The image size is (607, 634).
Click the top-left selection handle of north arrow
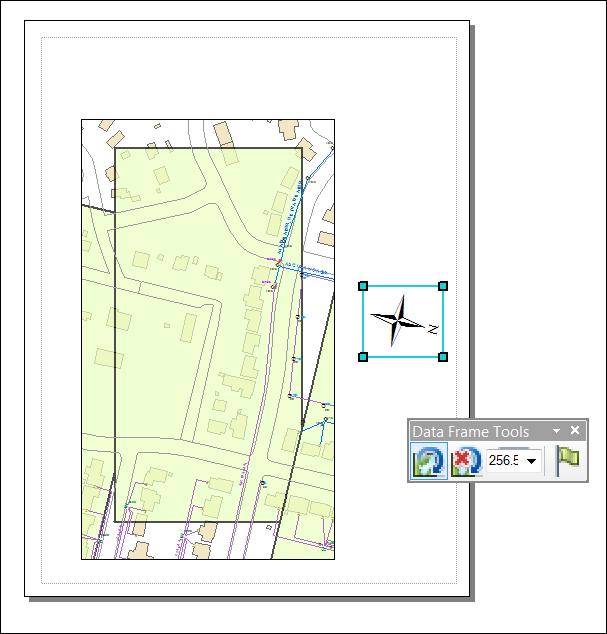363,286
